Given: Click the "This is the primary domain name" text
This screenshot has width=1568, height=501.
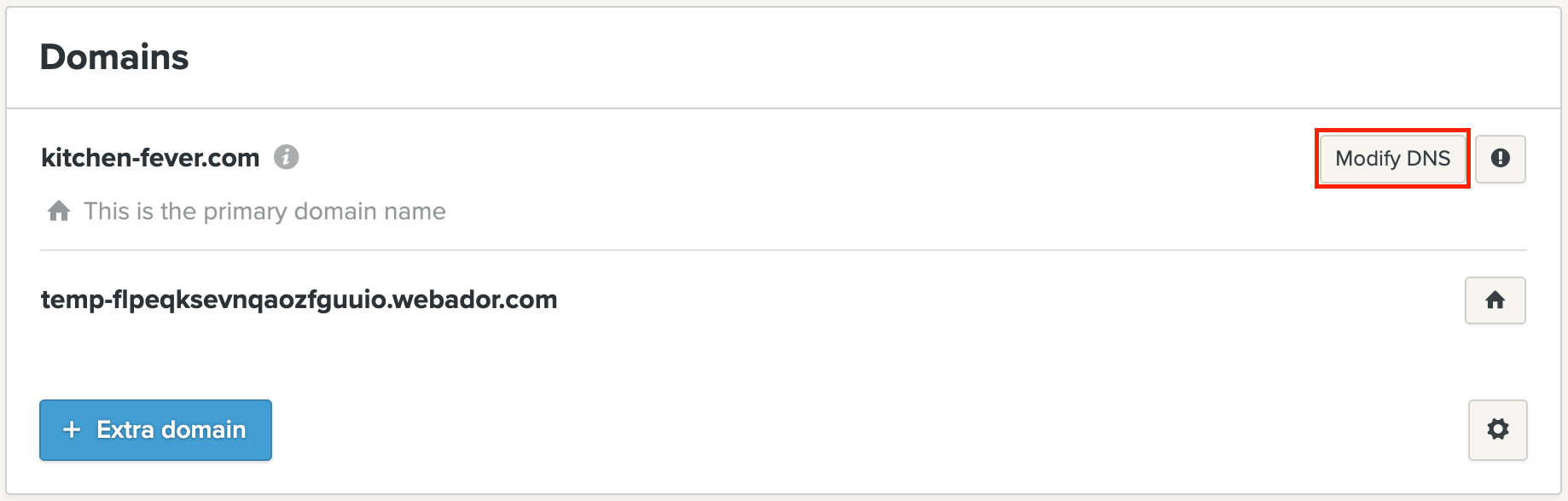Looking at the screenshot, I should 264,211.
